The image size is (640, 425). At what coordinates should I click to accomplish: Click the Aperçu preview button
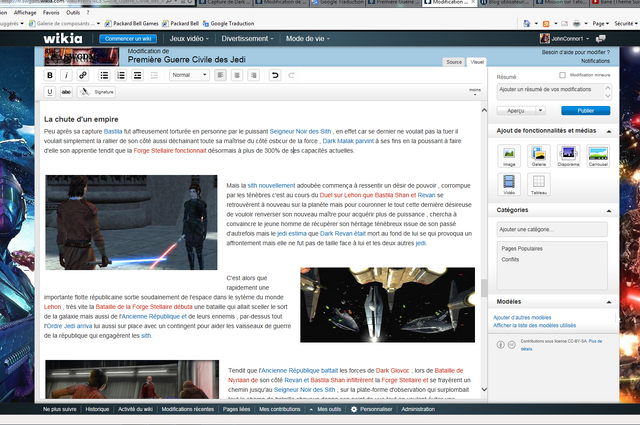(x=516, y=111)
